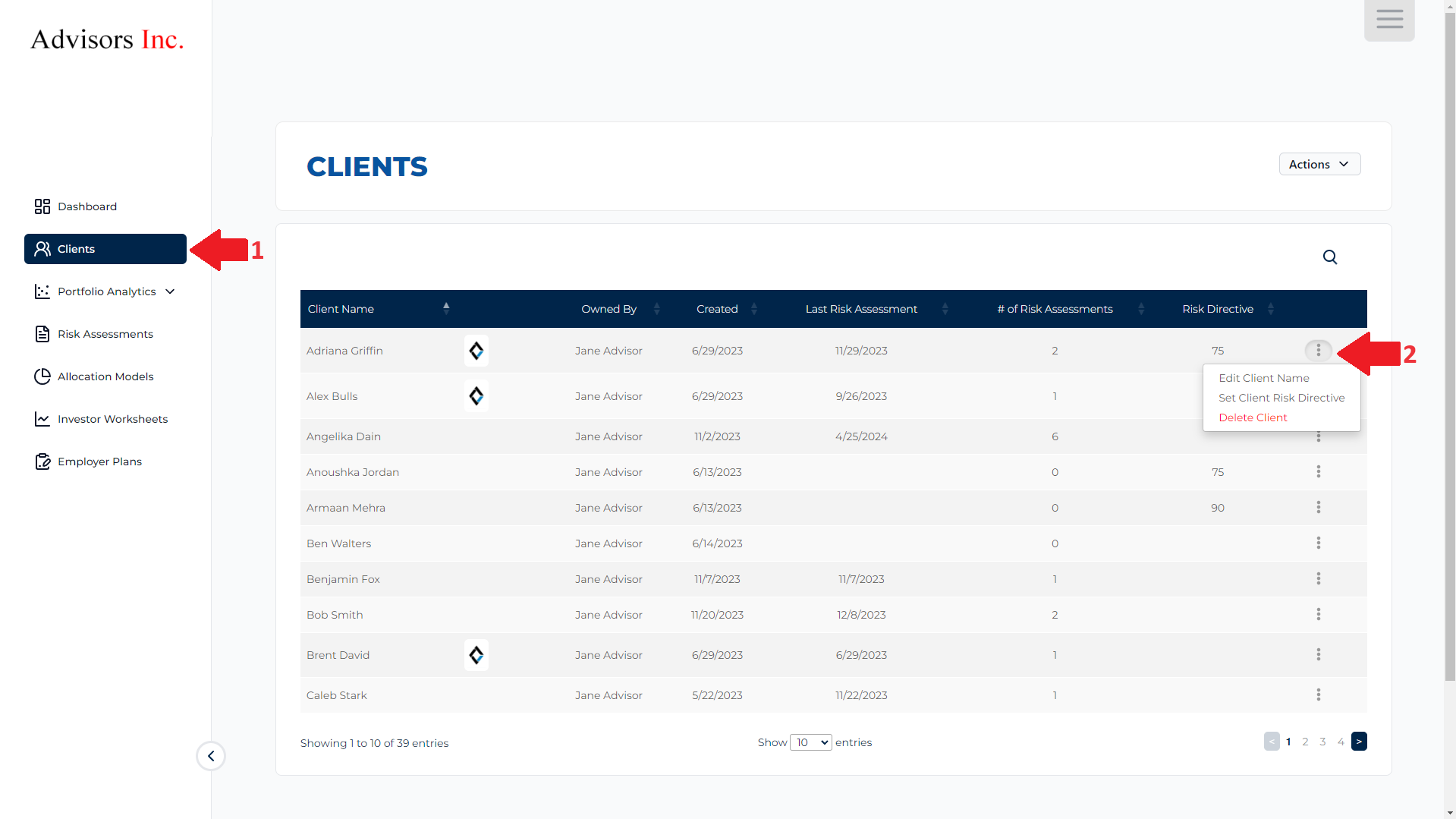Click the diamond icon next to Brent David
1456x819 pixels.
pos(476,655)
